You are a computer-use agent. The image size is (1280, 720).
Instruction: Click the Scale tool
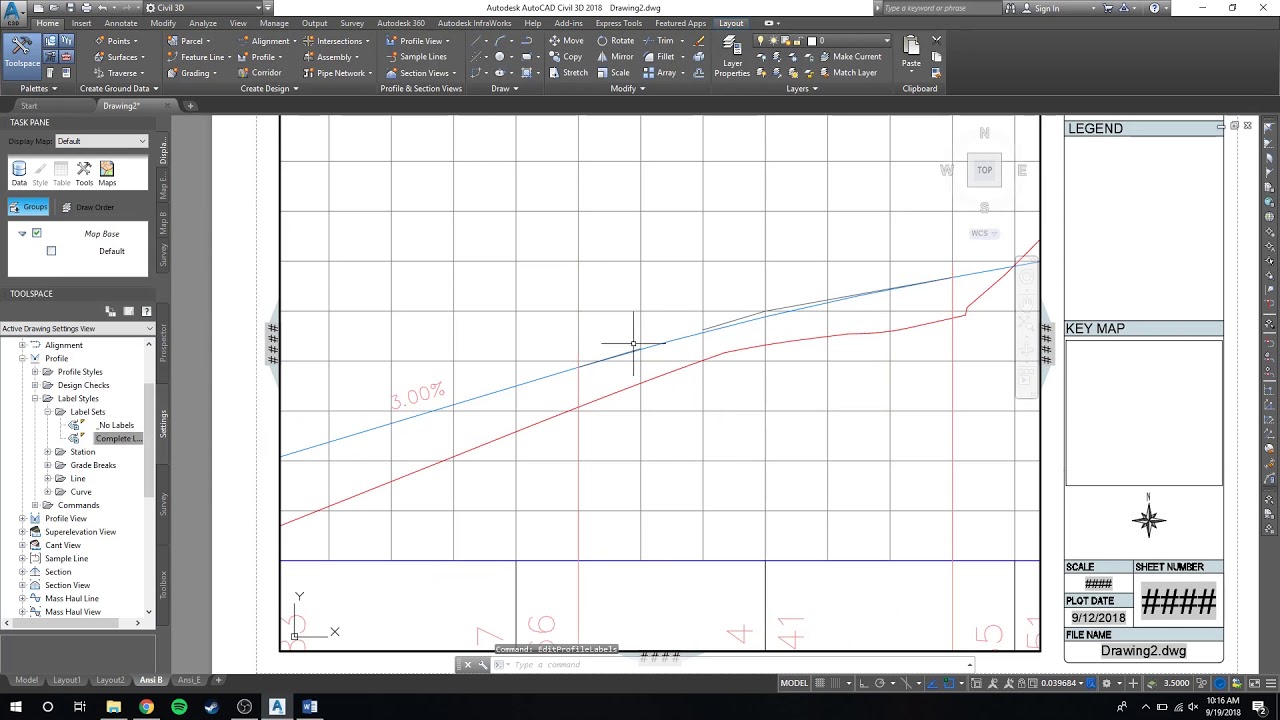[x=613, y=73]
